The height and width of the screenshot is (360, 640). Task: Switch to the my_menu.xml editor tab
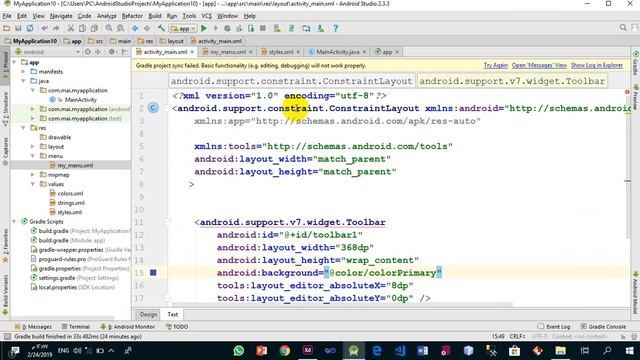pyautogui.click(x=228, y=52)
